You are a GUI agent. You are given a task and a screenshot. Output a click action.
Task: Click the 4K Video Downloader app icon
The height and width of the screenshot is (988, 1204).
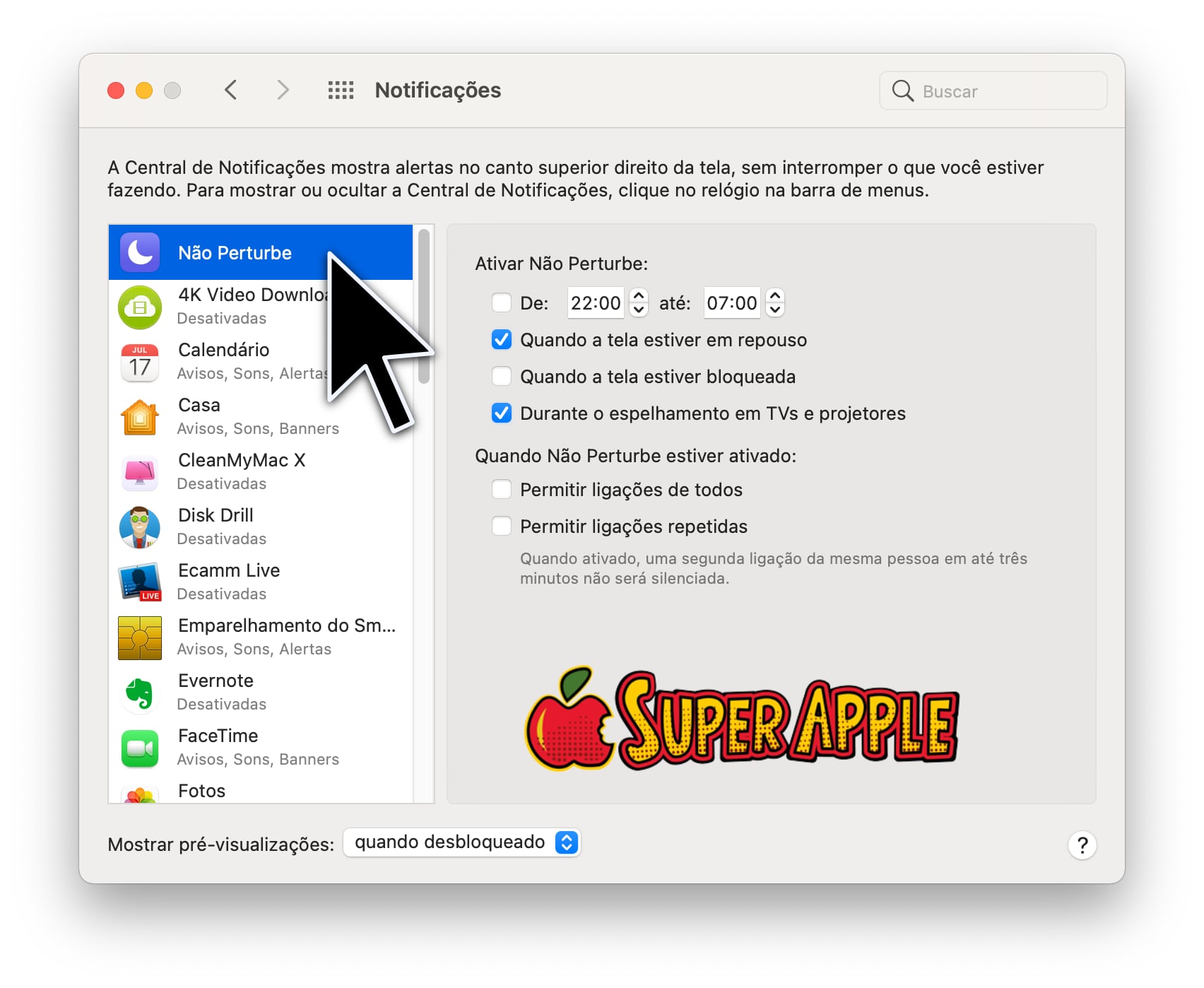point(139,307)
